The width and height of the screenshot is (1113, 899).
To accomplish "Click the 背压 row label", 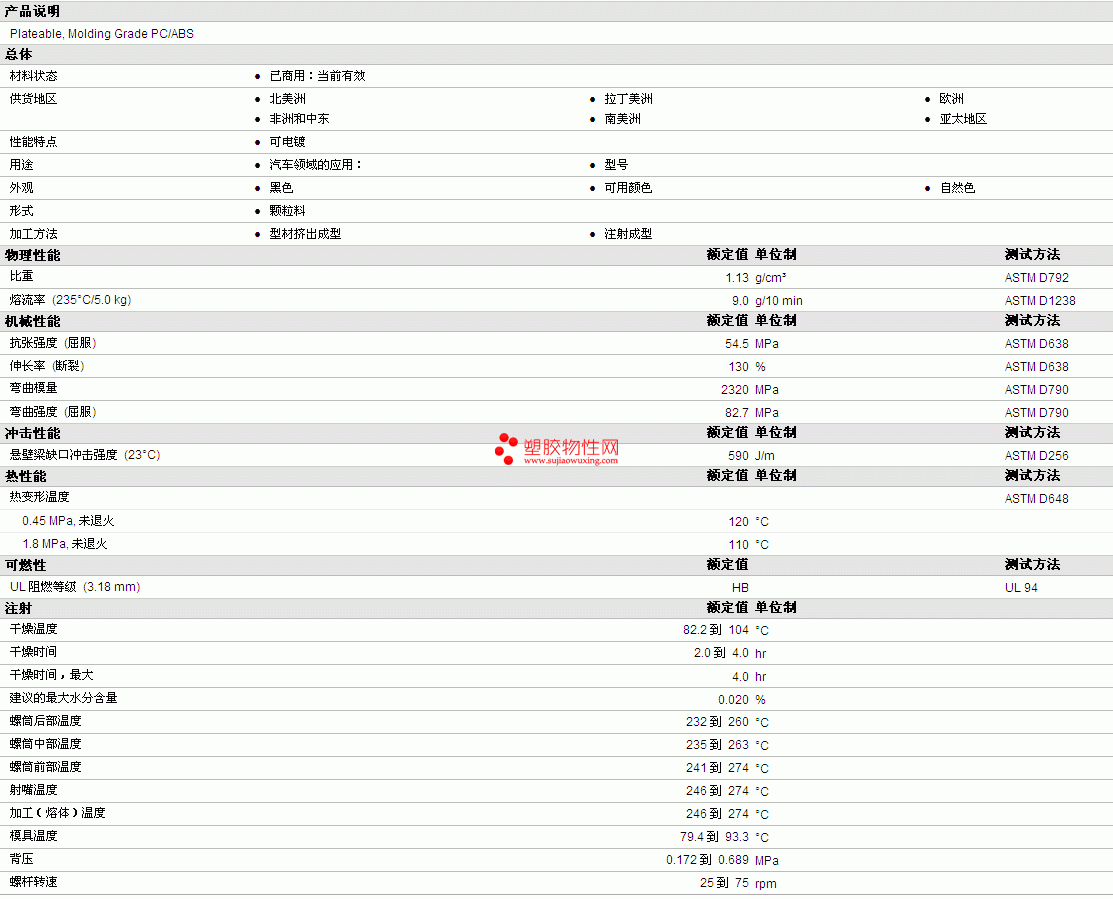I will click(21, 859).
